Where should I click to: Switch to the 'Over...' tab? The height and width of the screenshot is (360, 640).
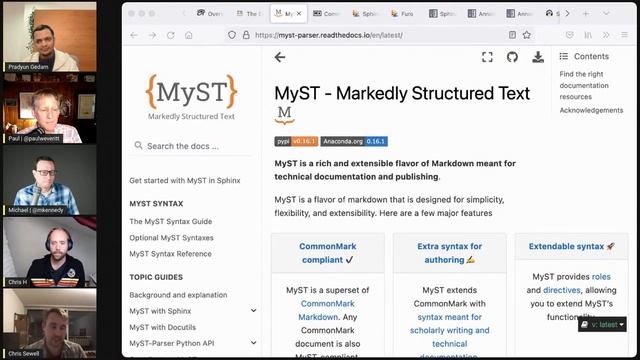click(x=209, y=13)
